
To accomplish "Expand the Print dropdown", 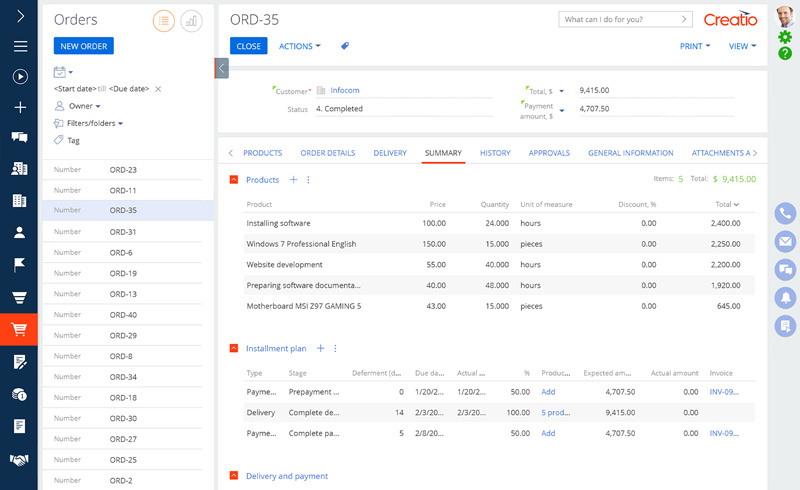I will [694, 46].
